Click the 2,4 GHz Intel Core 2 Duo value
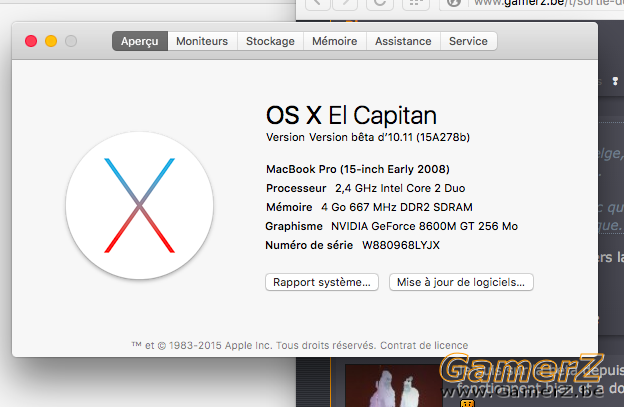The width and height of the screenshot is (624, 407). click(400, 188)
